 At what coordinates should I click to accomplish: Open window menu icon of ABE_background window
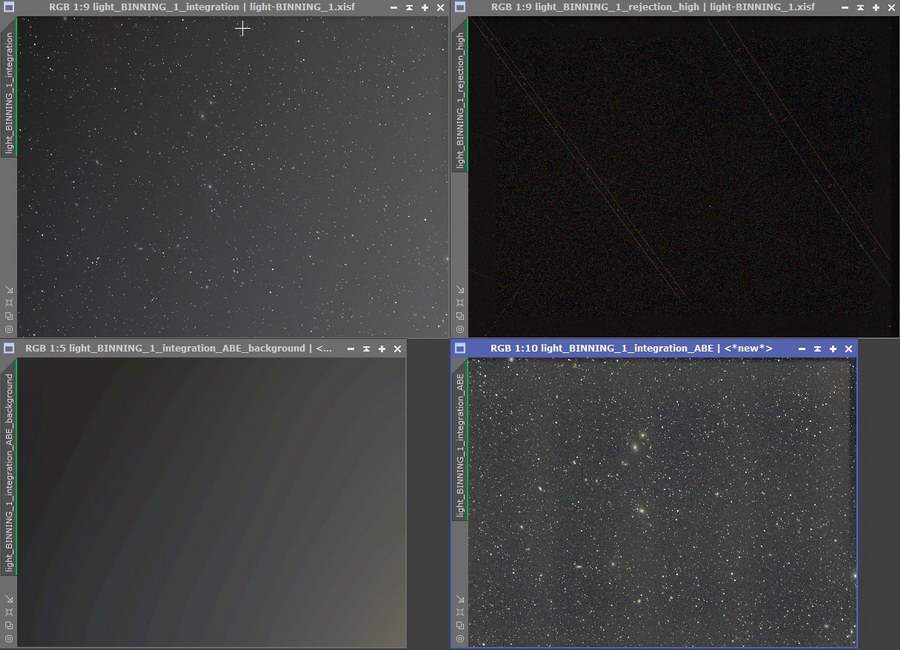9,348
